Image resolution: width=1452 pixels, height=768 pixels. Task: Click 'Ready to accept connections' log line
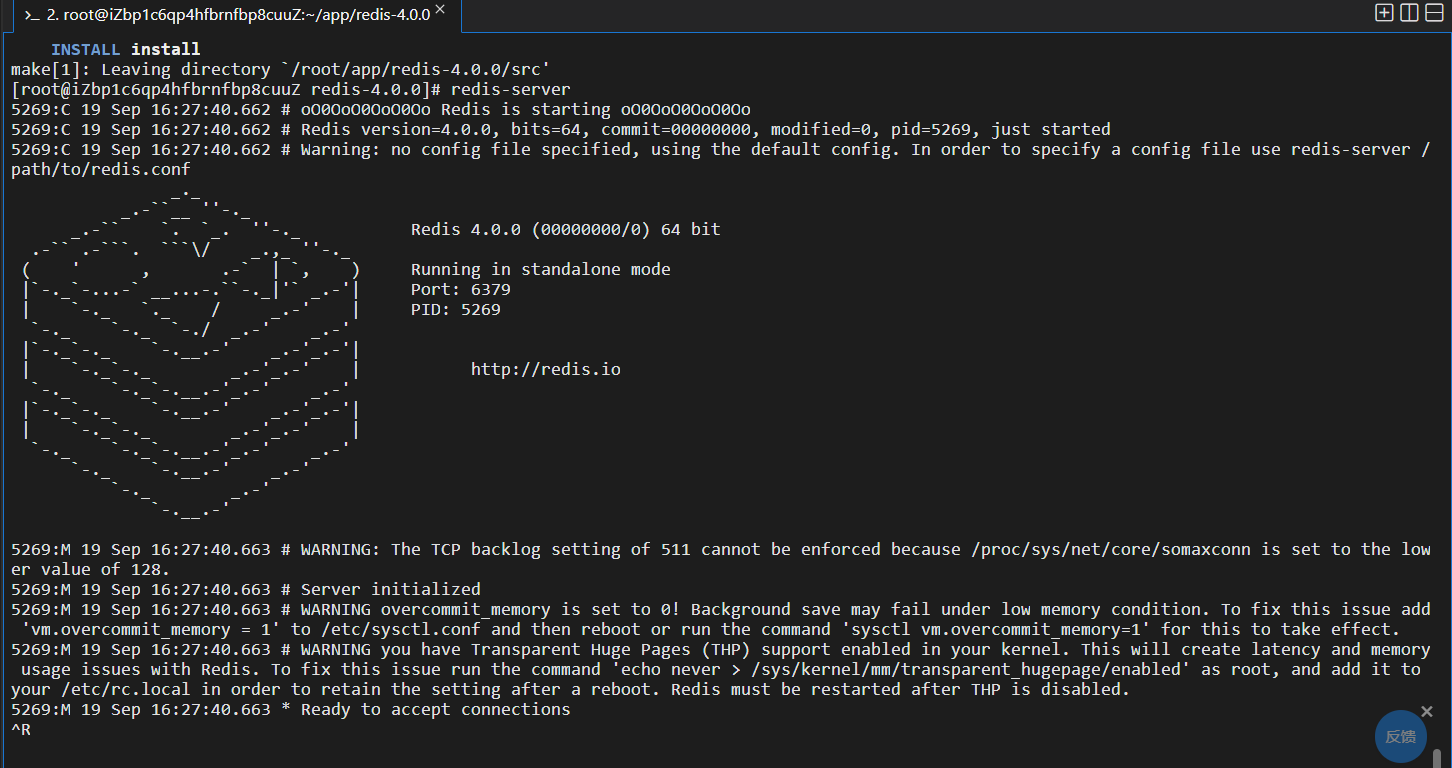[x=291, y=709]
